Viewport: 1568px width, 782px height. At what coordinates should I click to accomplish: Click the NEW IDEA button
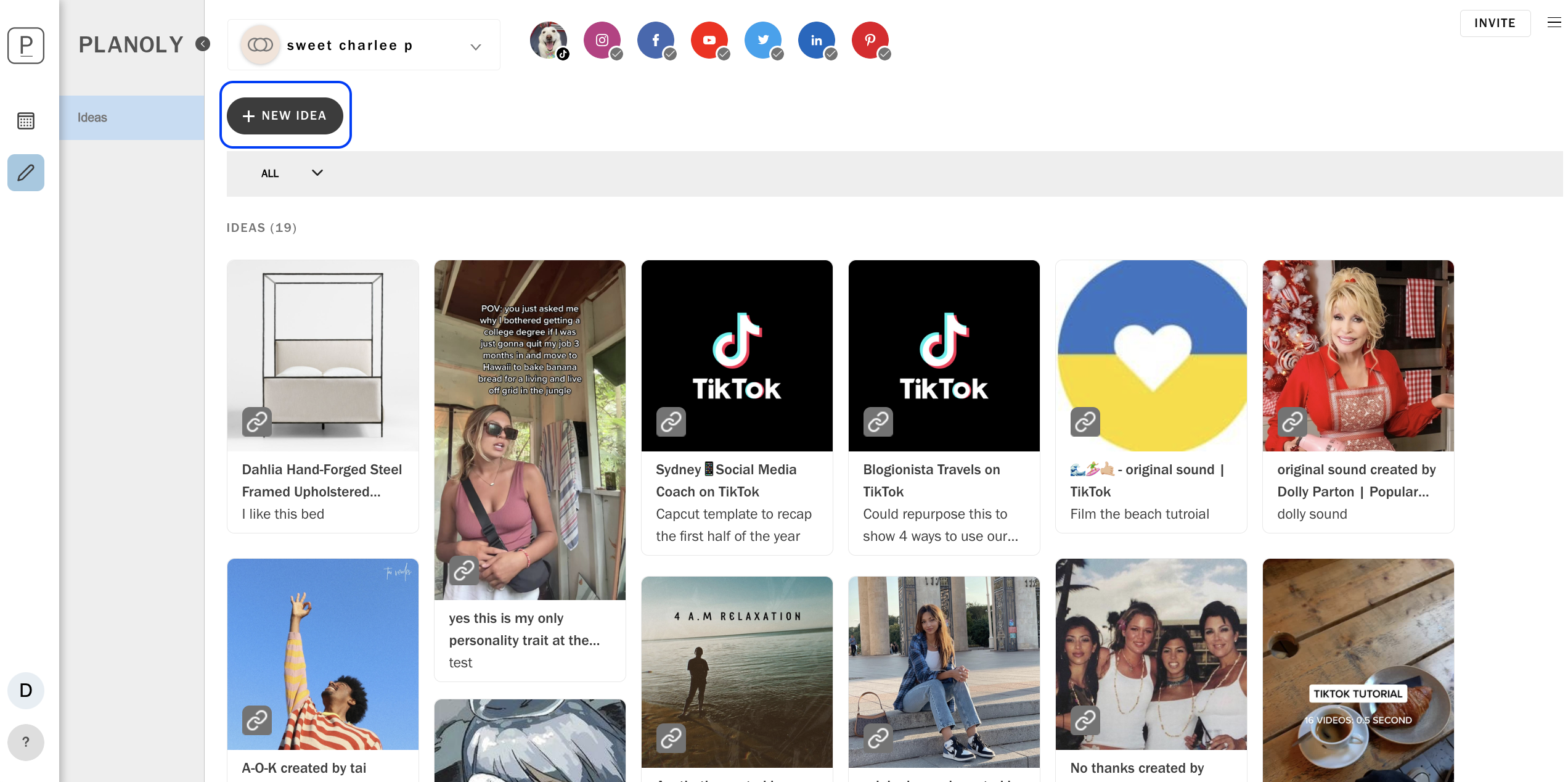[x=285, y=116]
